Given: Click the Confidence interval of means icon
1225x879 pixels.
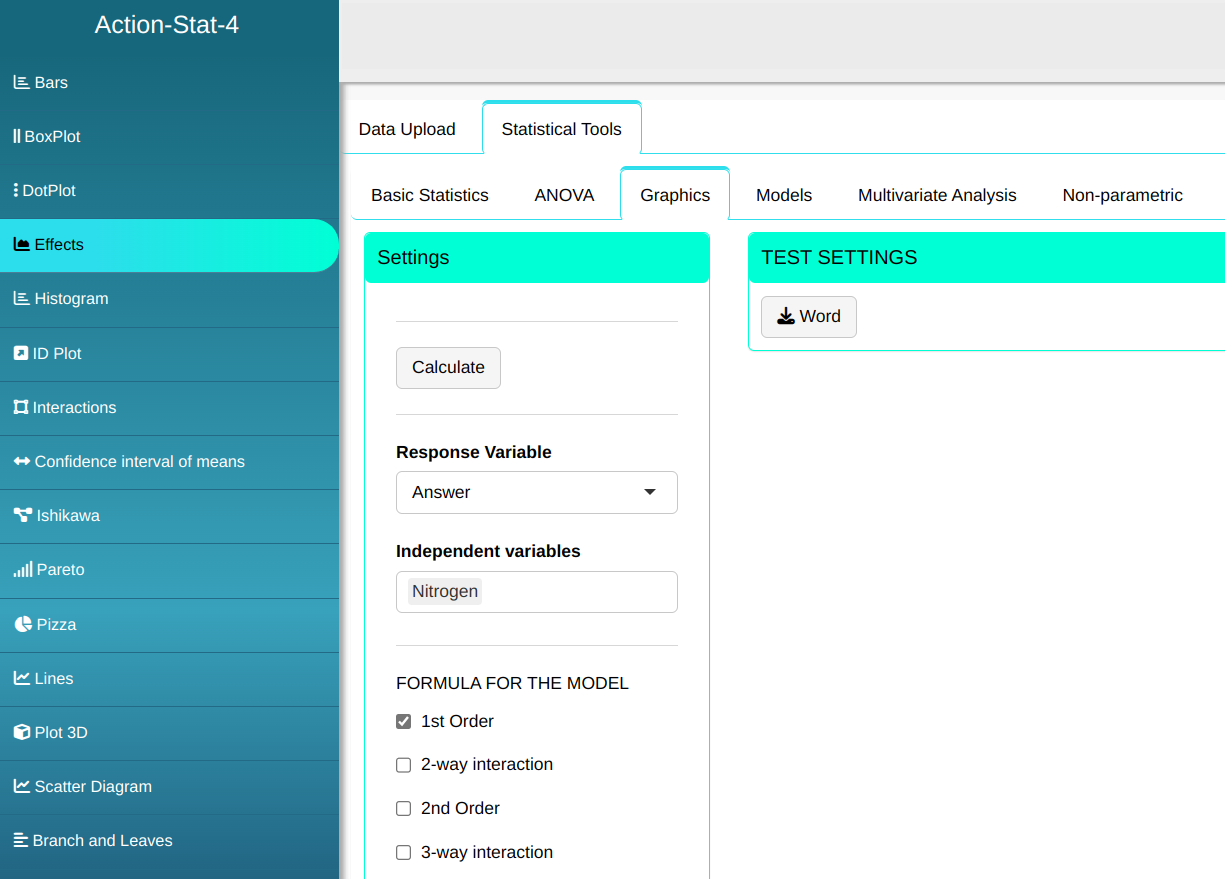Looking at the screenshot, I should (x=22, y=462).
